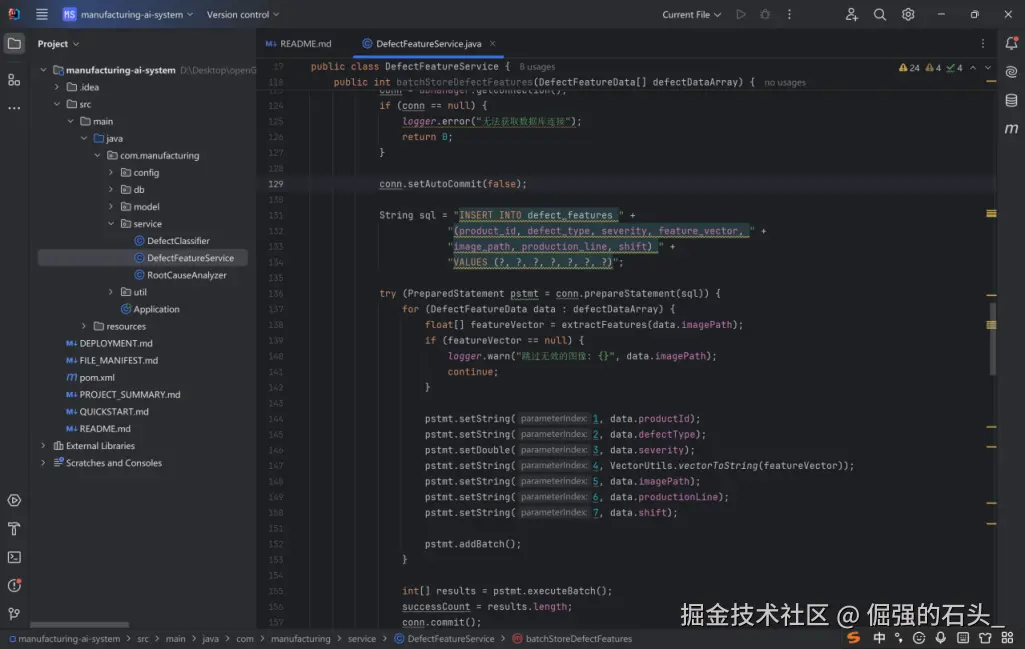The height and width of the screenshot is (649, 1025).
Task: Open the Current File run configuration dropdown
Action: pyautogui.click(x=691, y=15)
